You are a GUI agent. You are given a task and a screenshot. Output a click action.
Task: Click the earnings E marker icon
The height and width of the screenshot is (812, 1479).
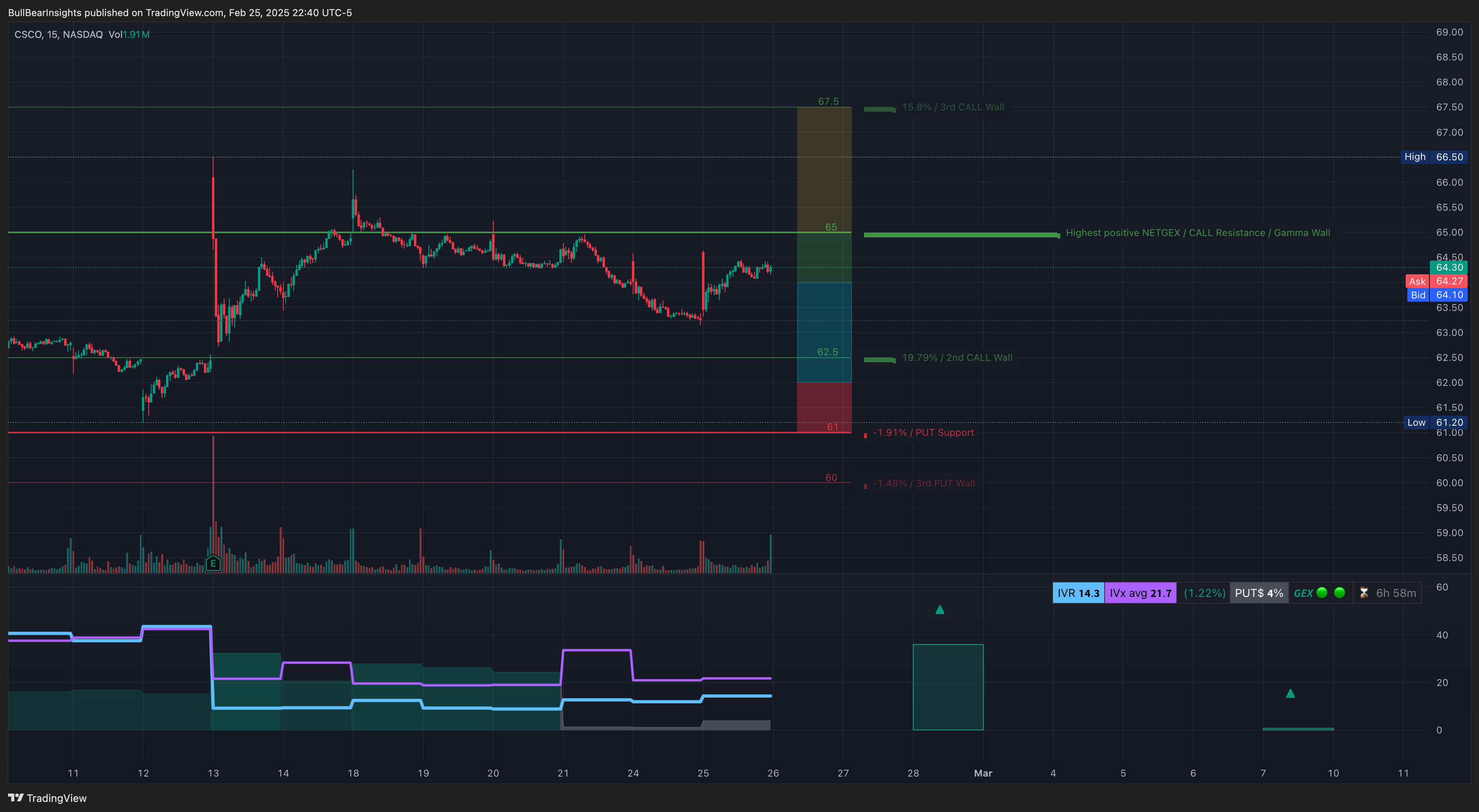[213, 563]
